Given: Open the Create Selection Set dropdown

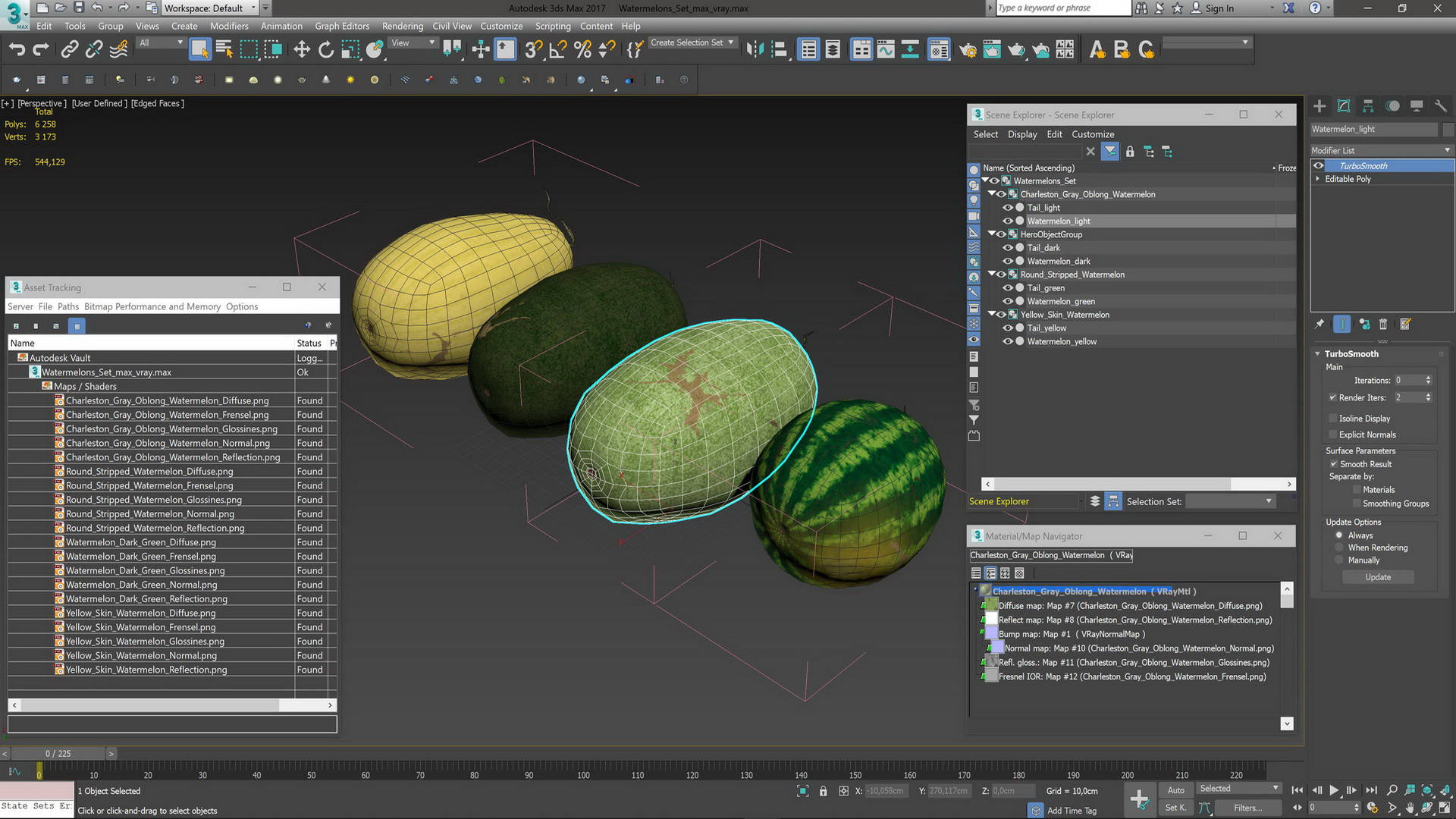Looking at the screenshot, I should [x=692, y=42].
